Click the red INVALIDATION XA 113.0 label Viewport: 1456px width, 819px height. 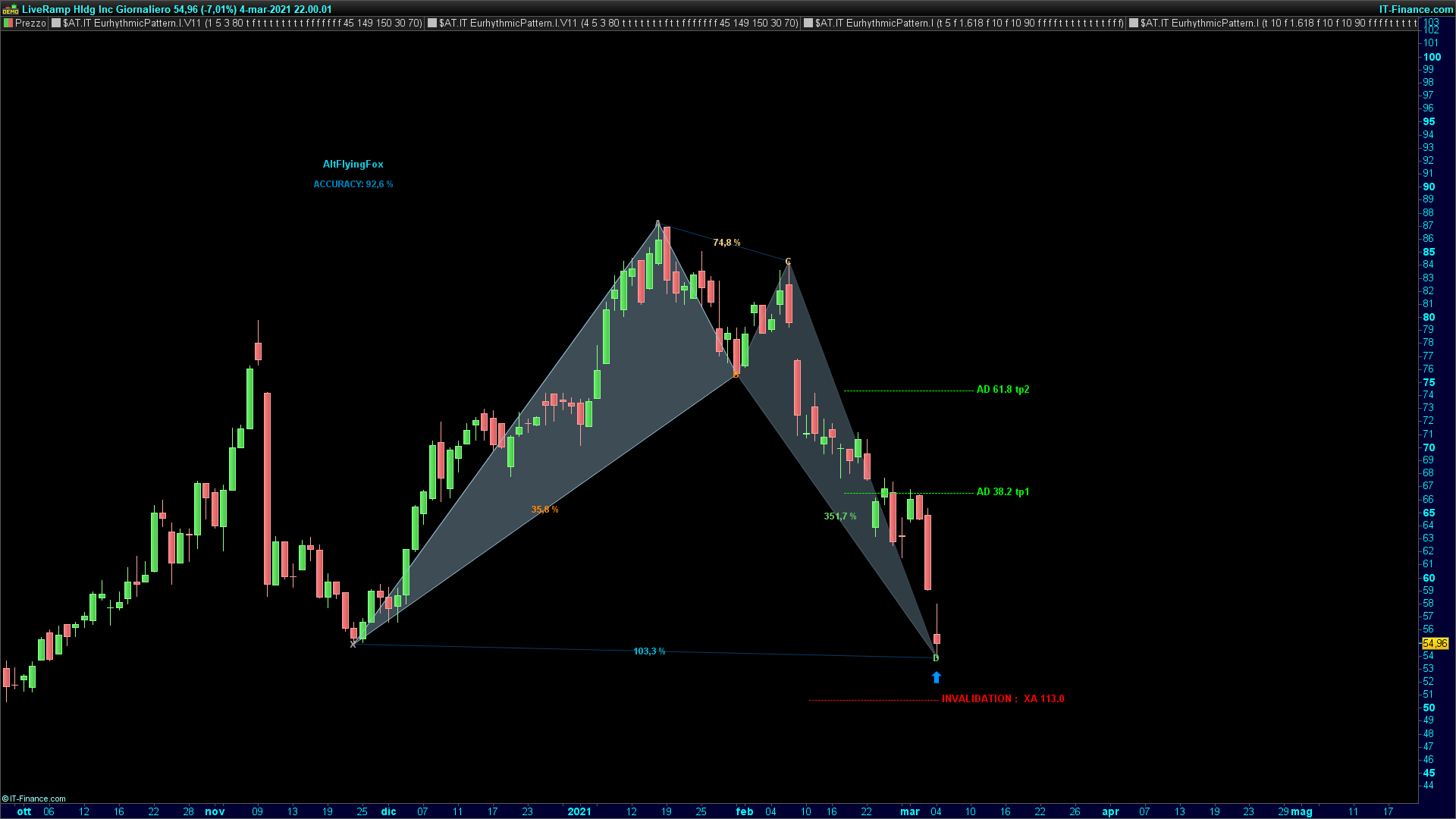(x=1003, y=699)
